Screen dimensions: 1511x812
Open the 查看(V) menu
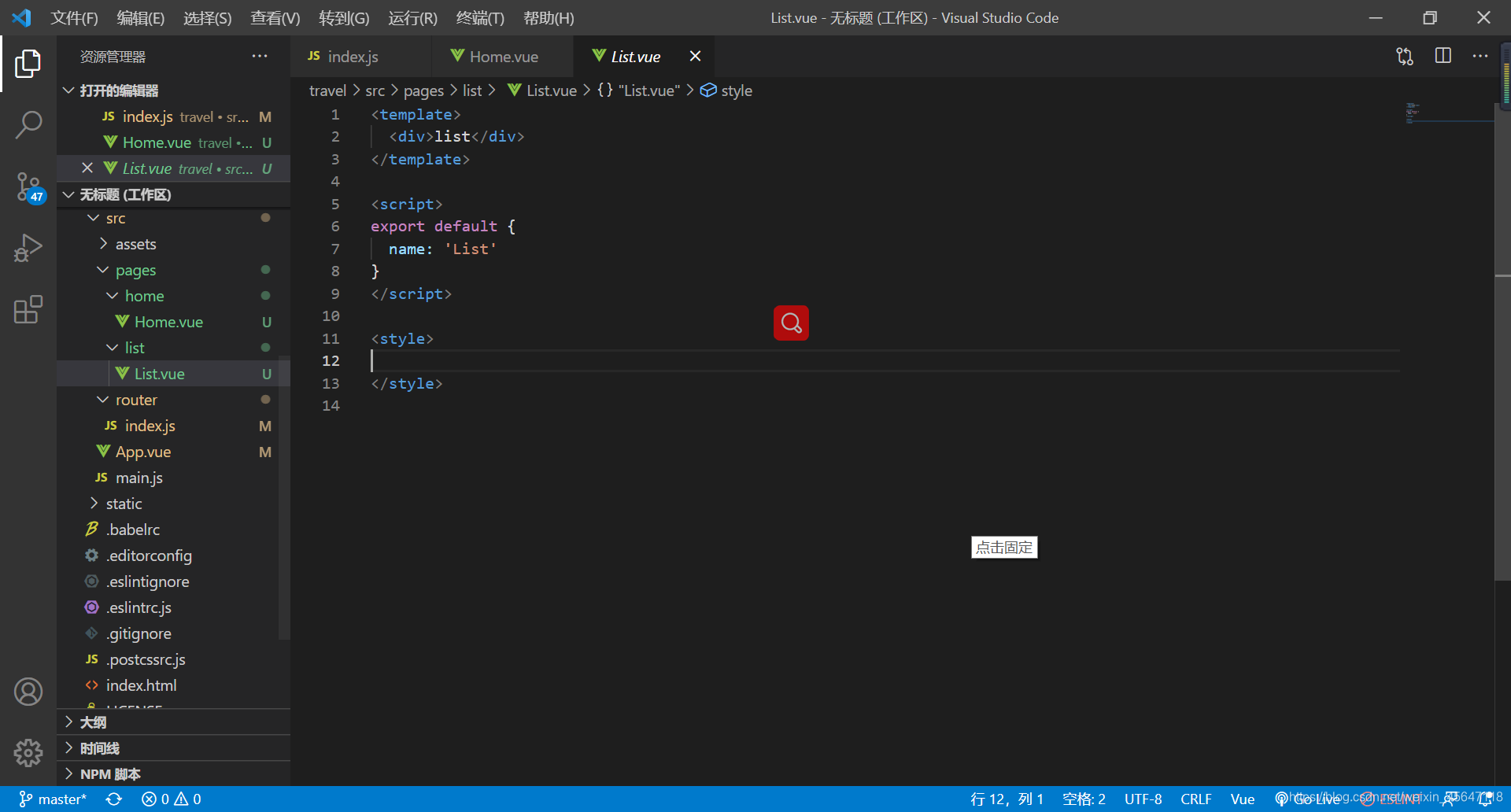(x=275, y=17)
